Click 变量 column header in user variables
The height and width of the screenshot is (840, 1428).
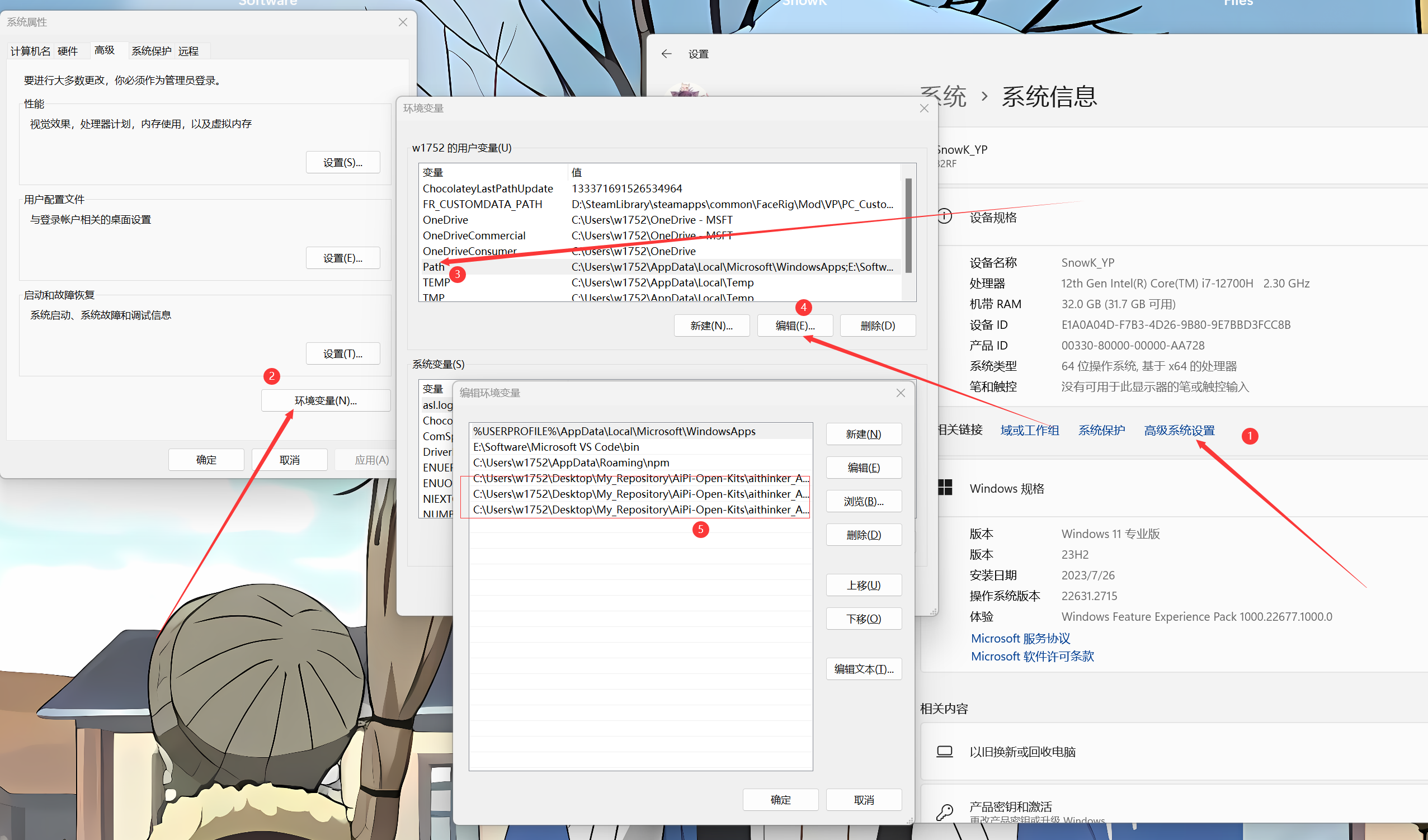point(493,172)
